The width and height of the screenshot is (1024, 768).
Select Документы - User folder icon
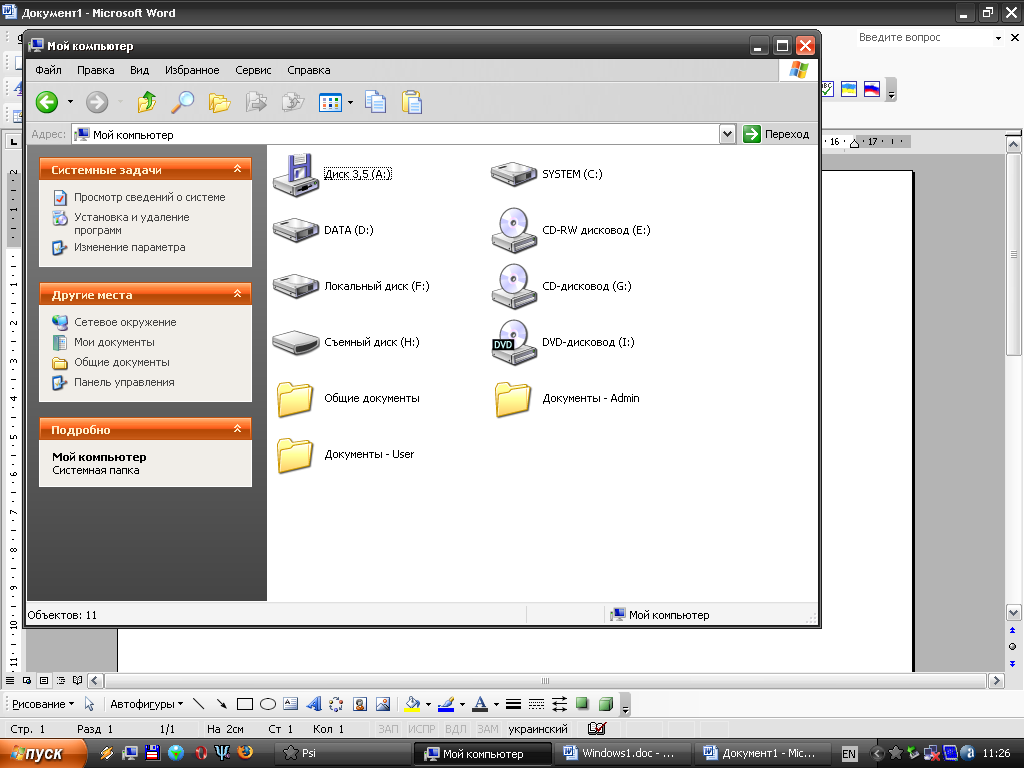tap(295, 455)
